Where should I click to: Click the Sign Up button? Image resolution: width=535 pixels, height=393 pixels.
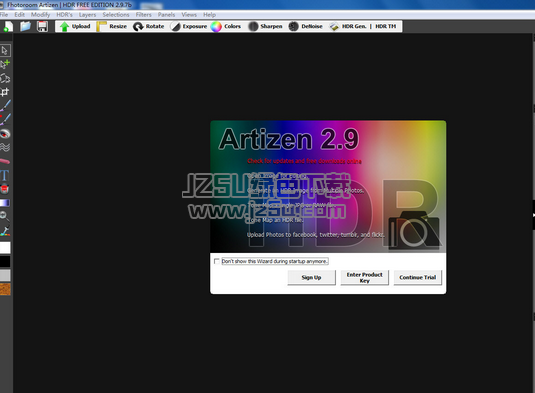pos(311,277)
